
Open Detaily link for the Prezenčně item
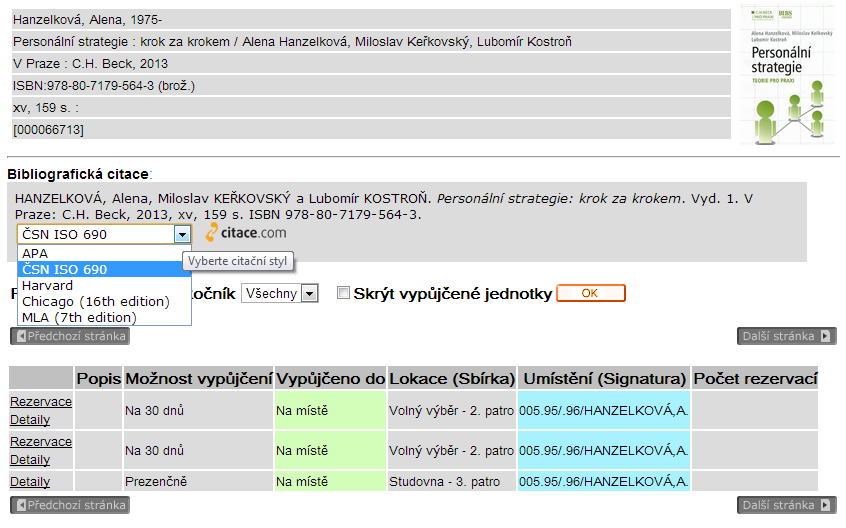click(30, 482)
